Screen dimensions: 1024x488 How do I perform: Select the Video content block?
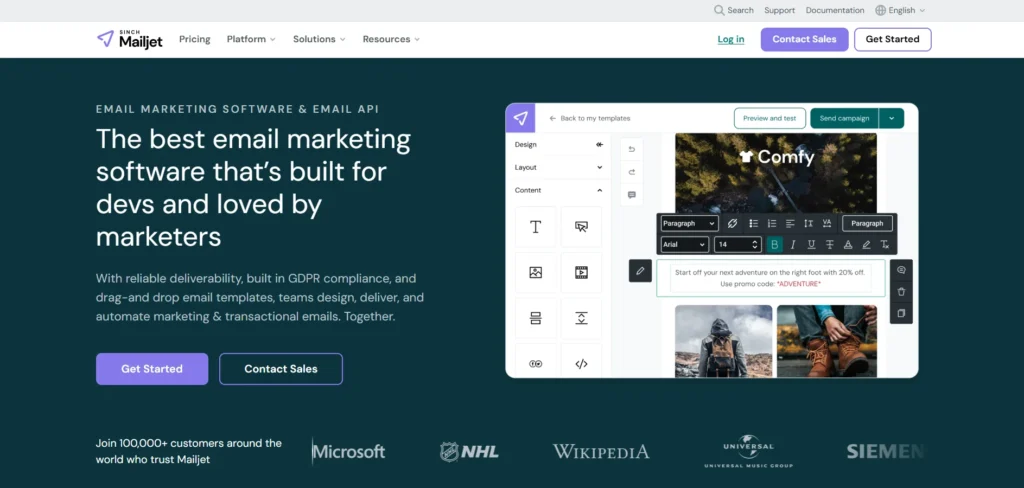(x=581, y=272)
